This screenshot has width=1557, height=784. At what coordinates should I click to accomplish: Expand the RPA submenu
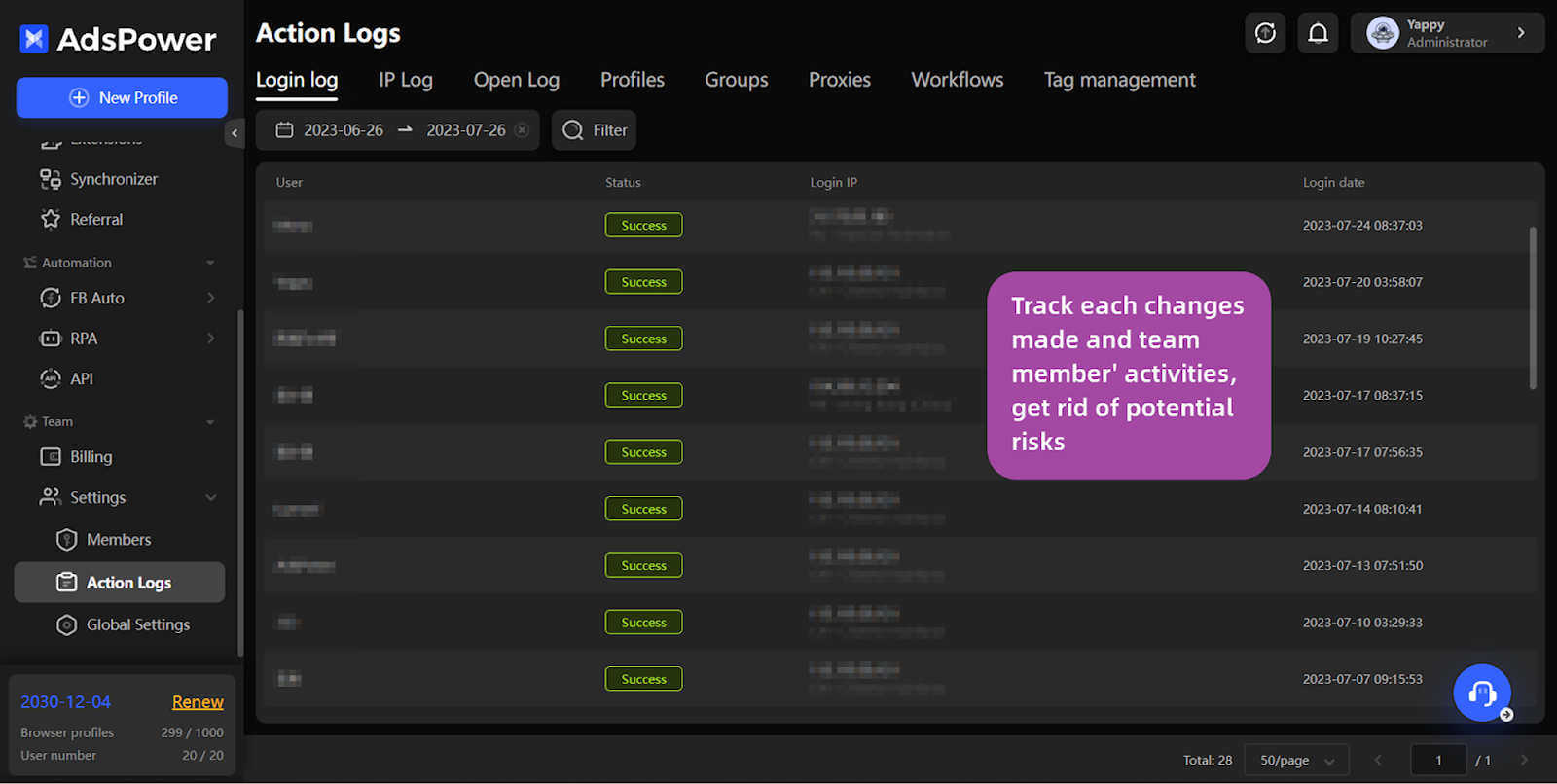click(210, 339)
